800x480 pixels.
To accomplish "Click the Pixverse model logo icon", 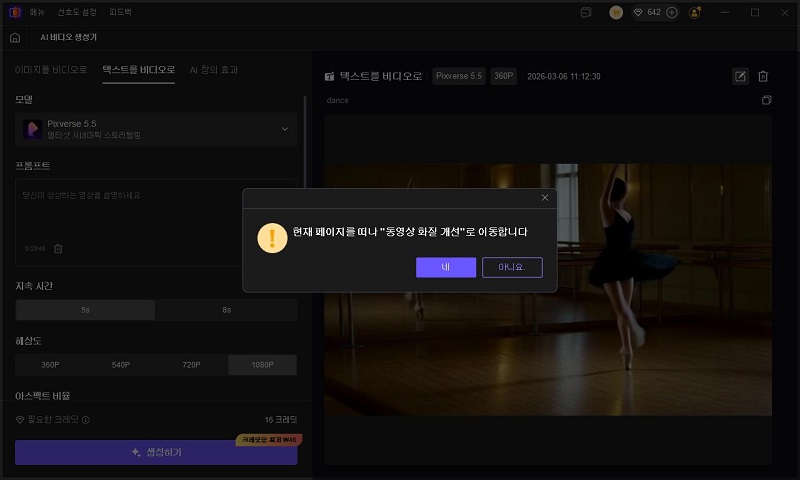I will coord(32,129).
